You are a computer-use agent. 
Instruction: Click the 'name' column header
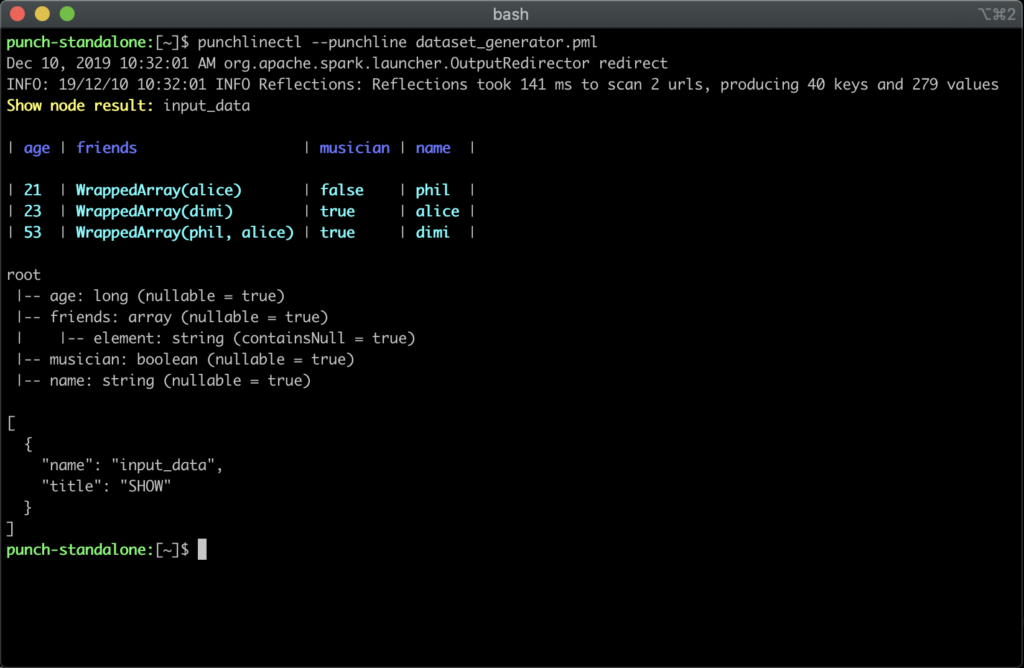(433, 148)
